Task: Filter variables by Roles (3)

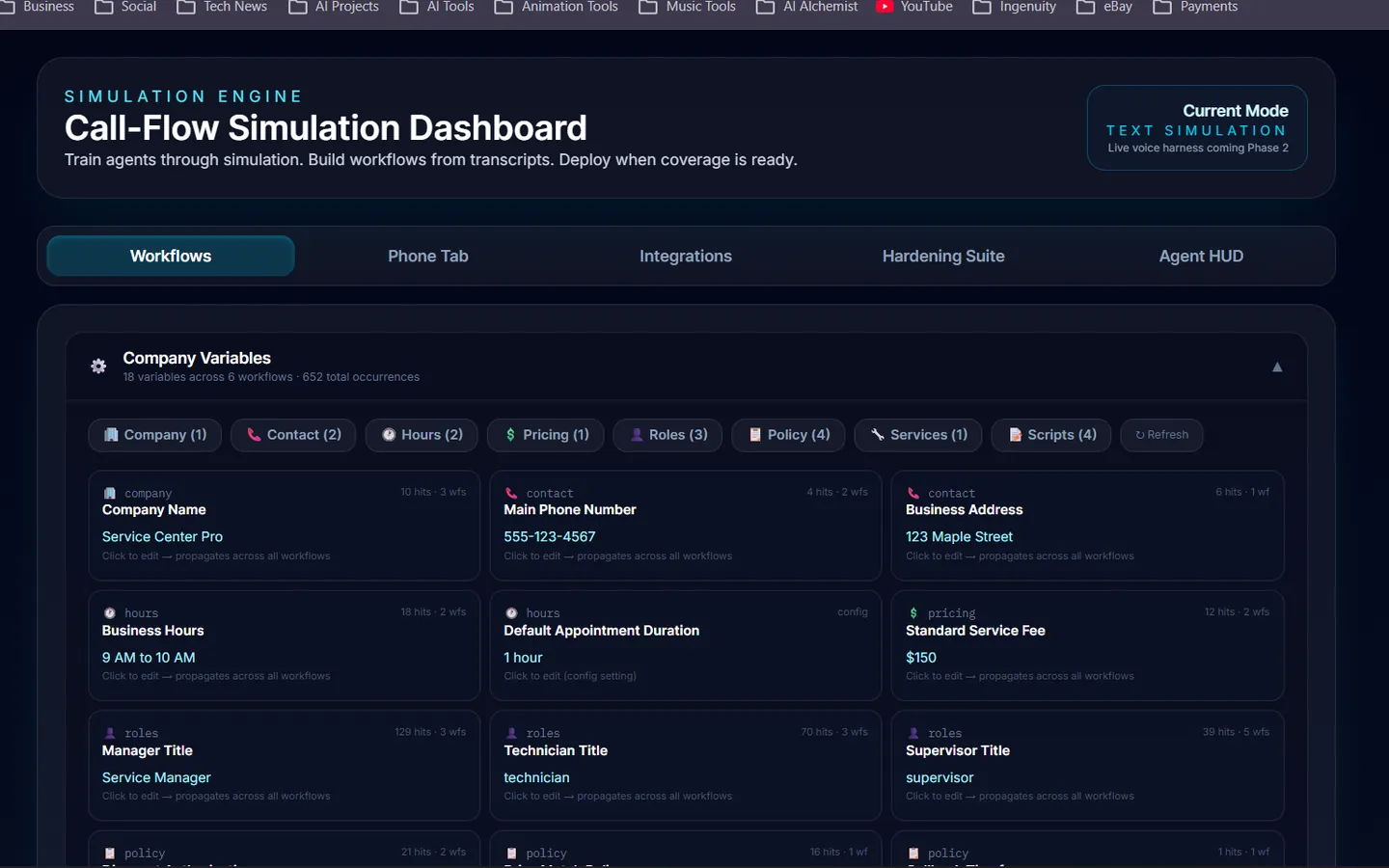Action: 667,435
